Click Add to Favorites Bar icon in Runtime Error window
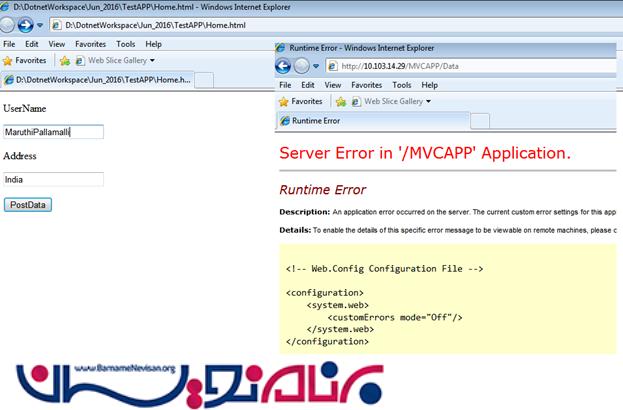This screenshot has height=410, width=623. [x=341, y=101]
